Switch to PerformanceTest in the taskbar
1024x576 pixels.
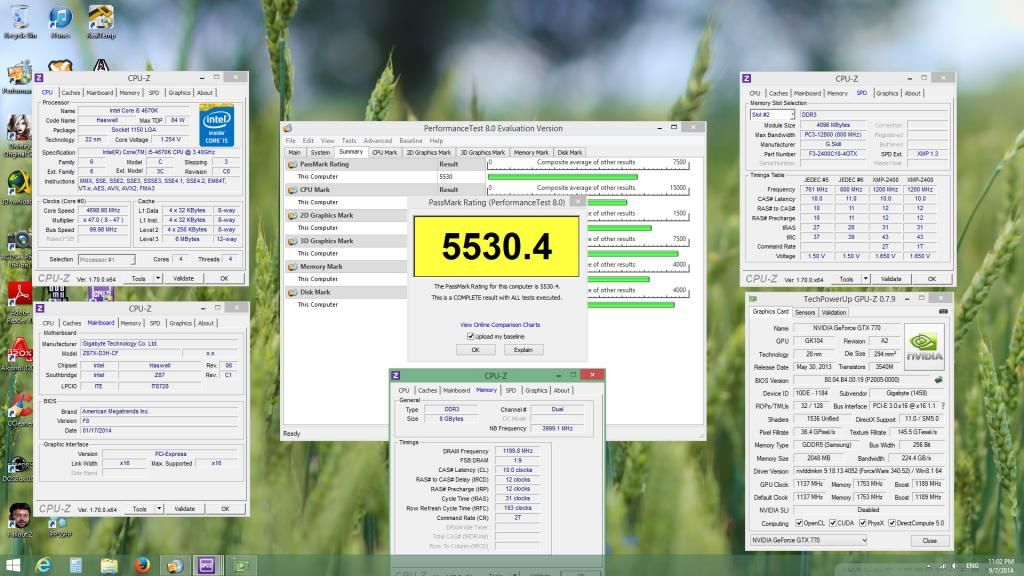pos(174,565)
